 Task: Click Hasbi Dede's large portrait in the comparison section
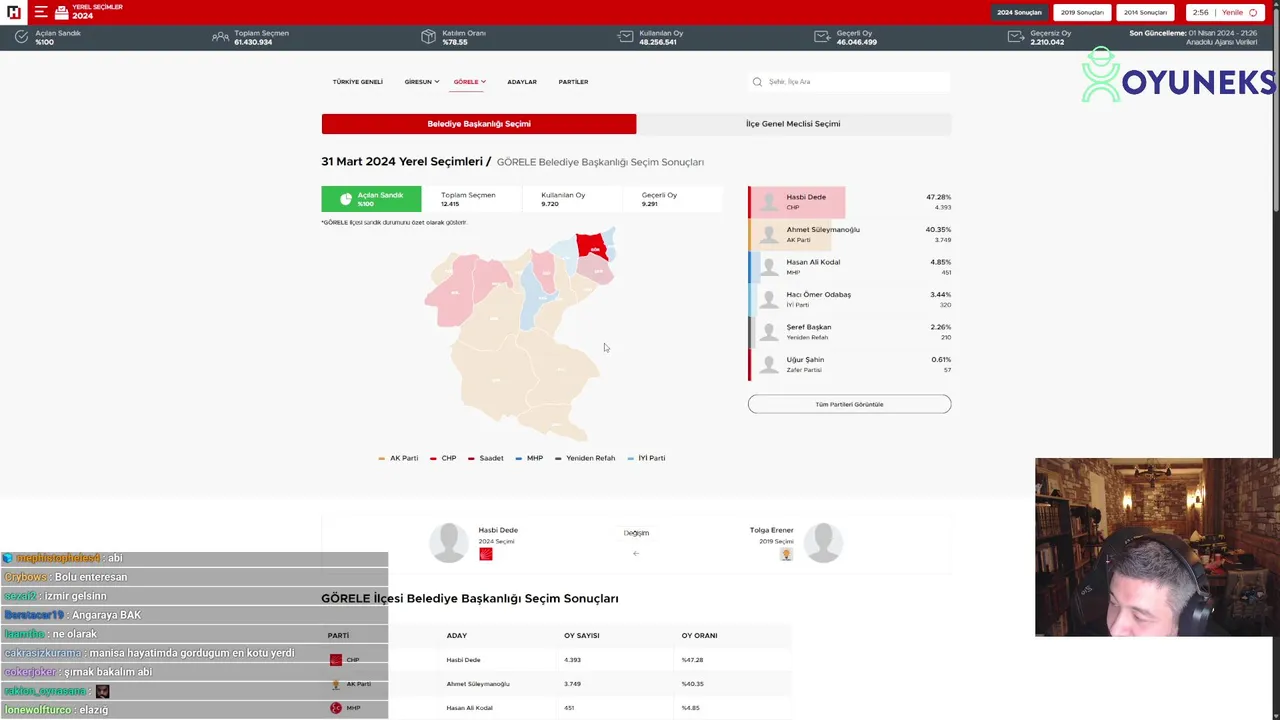click(x=448, y=542)
